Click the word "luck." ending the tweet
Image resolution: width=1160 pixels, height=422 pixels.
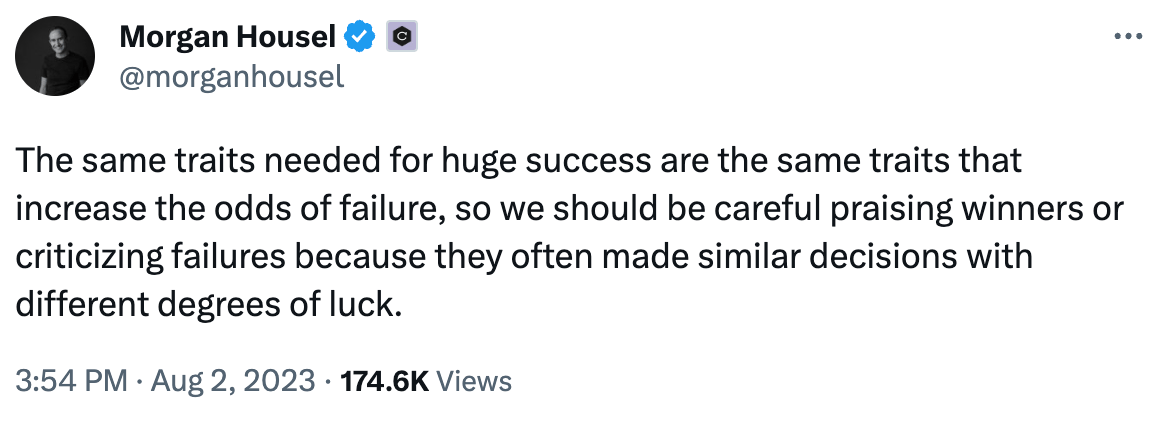point(369,304)
